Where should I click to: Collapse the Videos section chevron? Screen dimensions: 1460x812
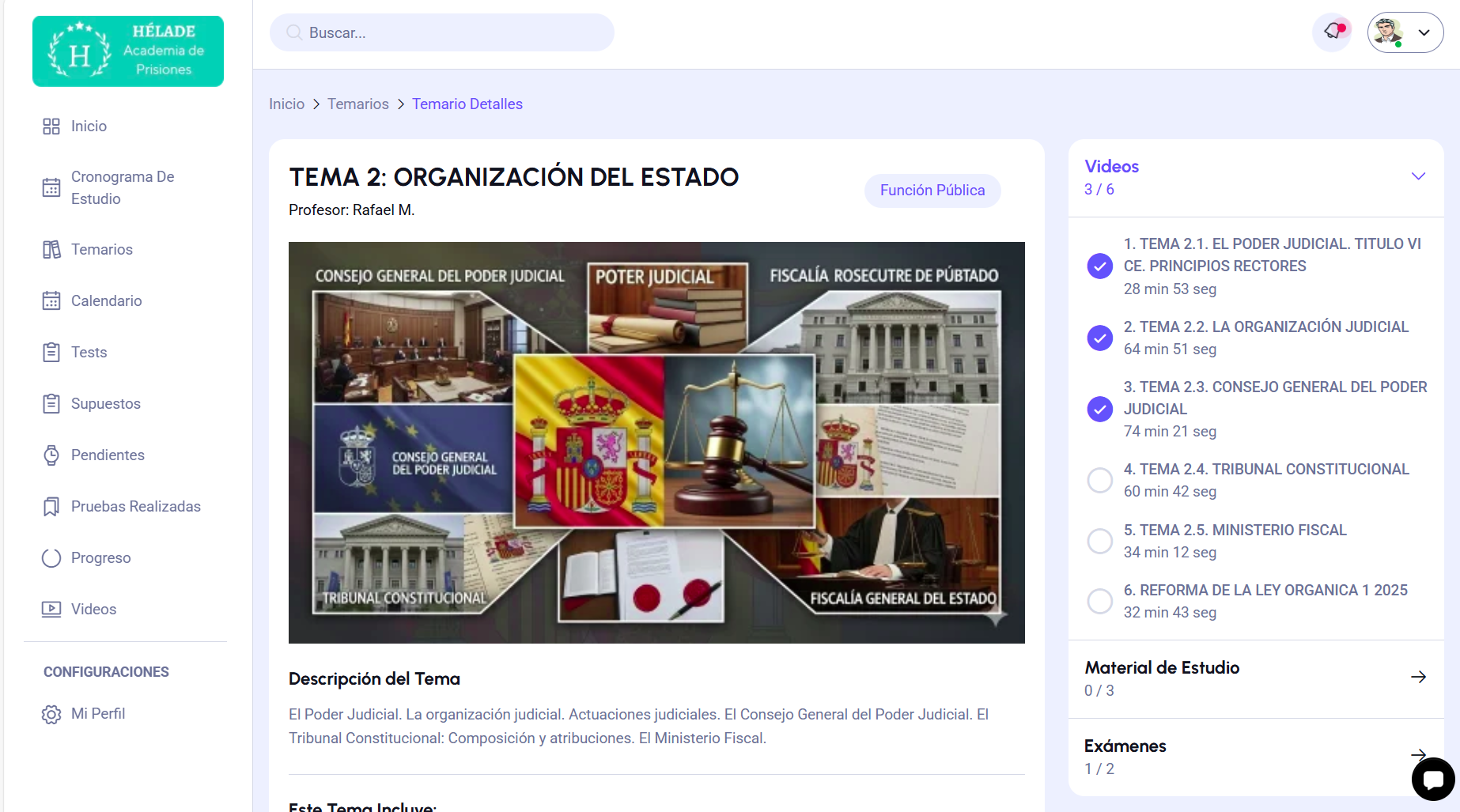point(1418,176)
